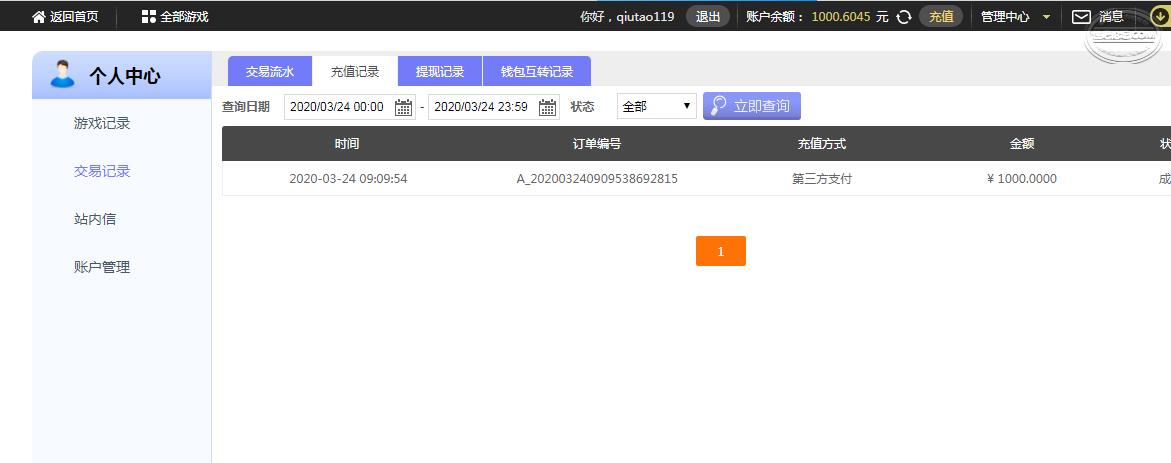Click the yellow download arrow icon at top right
This screenshot has width=1171, height=463.
pos(1161,16)
